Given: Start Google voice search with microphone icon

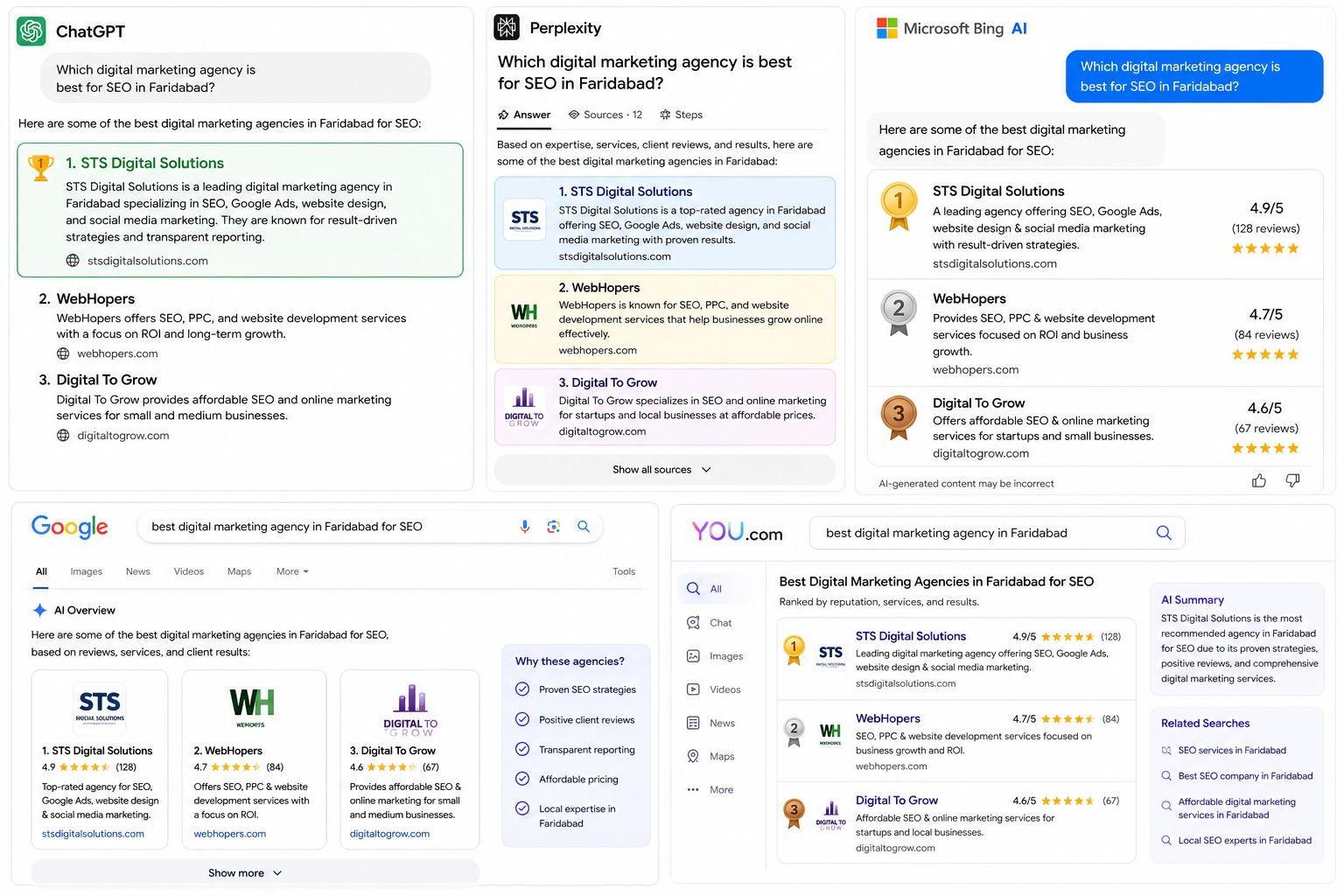Looking at the screenshot, I should (x=525, y=527).
